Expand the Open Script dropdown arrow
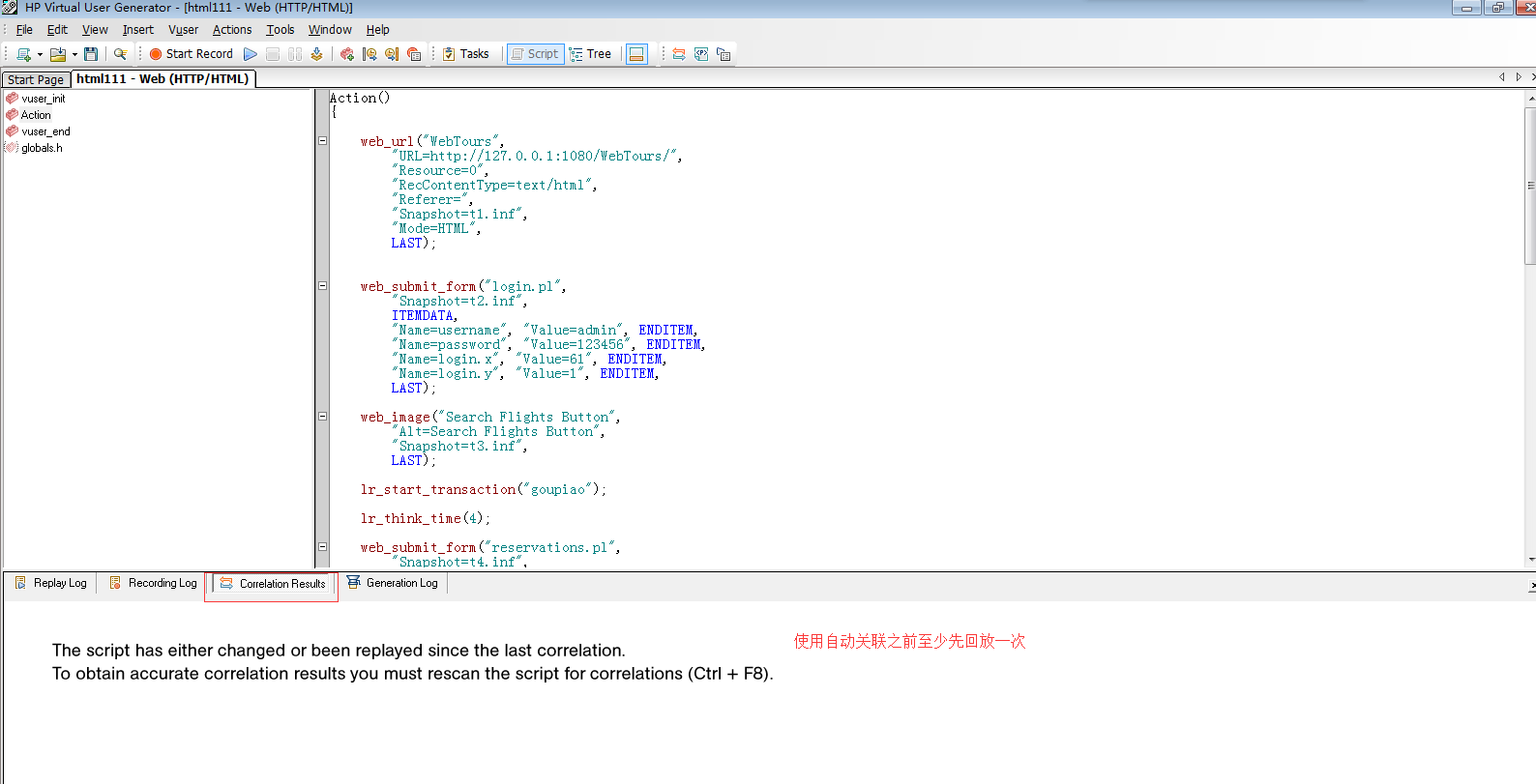 click(74, 54)
